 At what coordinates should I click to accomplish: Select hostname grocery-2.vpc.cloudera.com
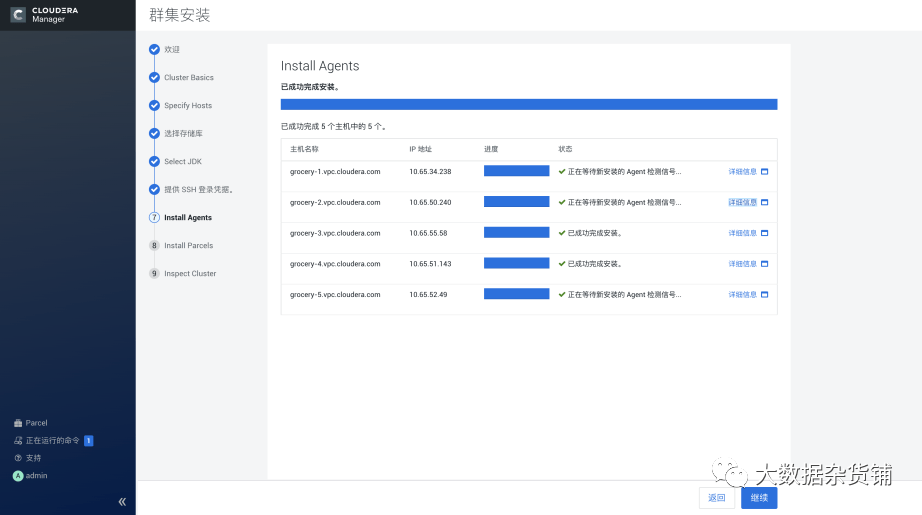[x=335, y=202]
